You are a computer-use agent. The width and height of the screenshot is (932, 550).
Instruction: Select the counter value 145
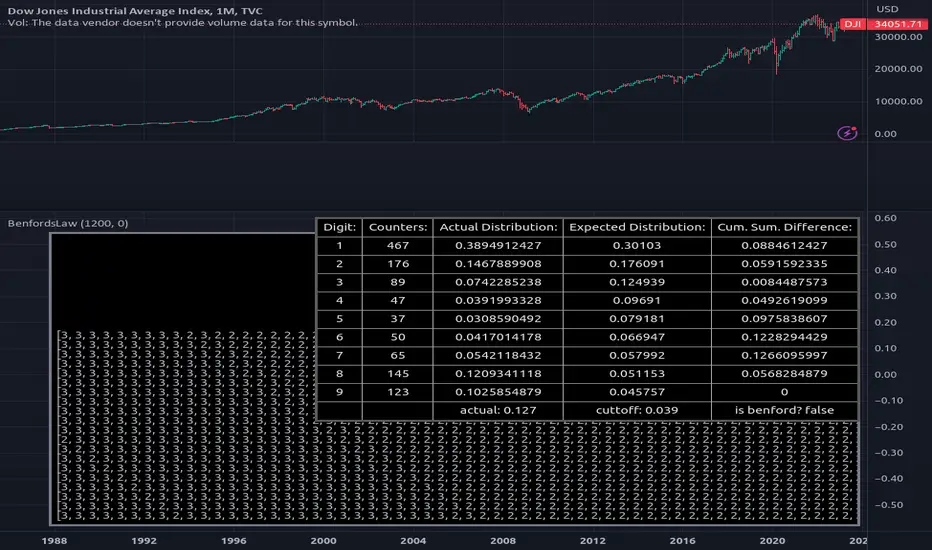pos(398,374)
